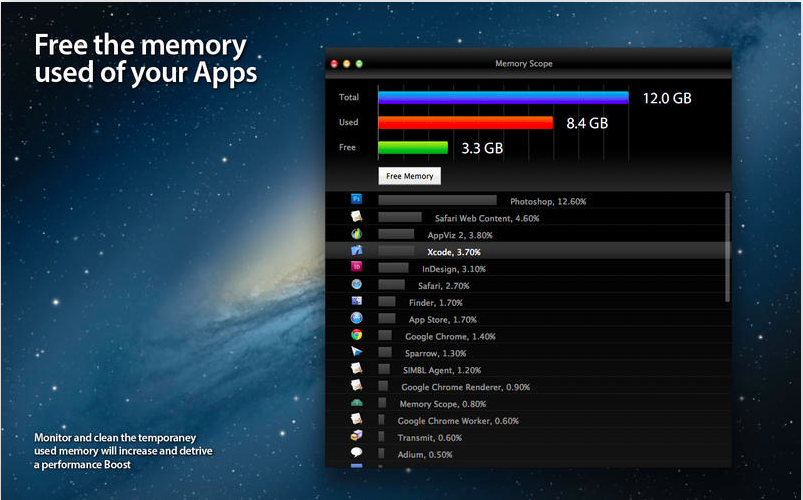
Task: Click the Safari Web Content usage bar
Action: click(x=400, y=217)
